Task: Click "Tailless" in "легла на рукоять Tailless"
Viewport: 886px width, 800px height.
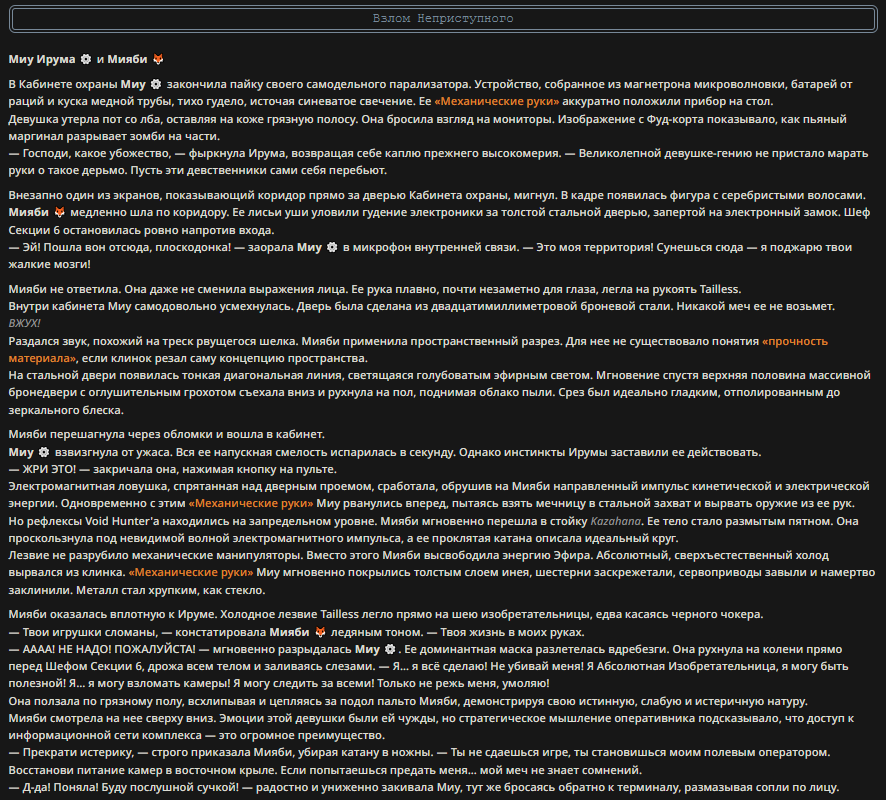Action: click(x=720, y=289)
